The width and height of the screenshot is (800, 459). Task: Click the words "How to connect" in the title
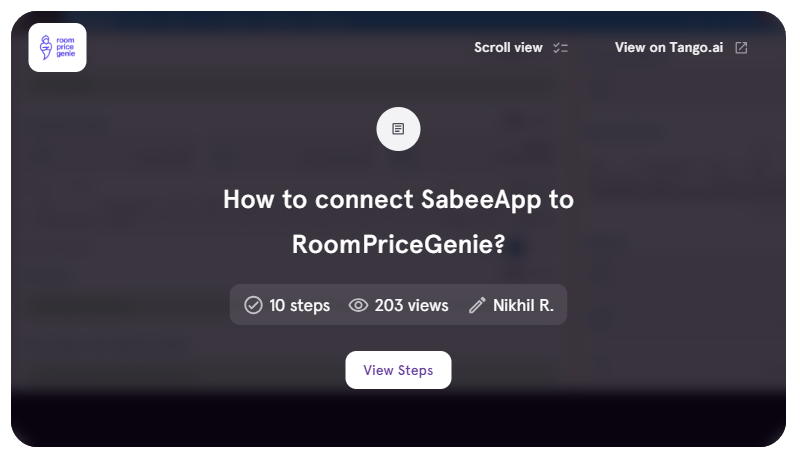[x=301, y=199]
